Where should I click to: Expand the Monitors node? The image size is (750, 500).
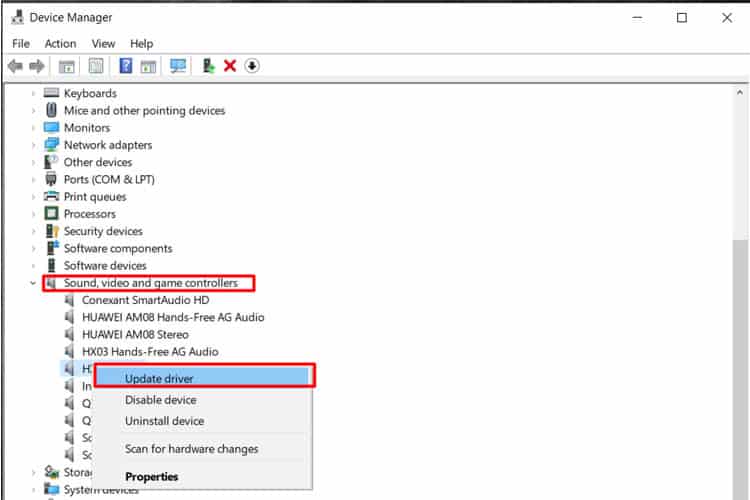[33, 128]
